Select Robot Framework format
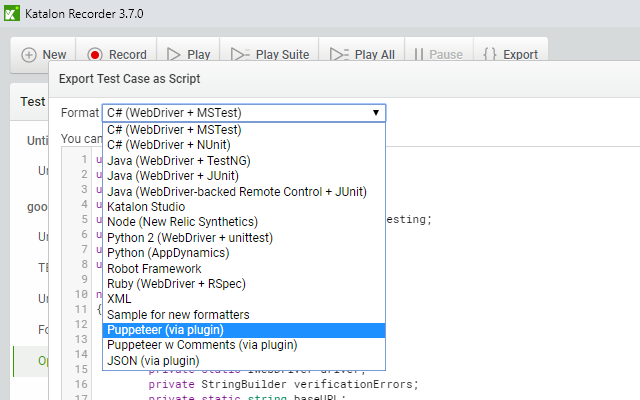The width and height of the screenshot is (640, 400). (x=244, y=269)
